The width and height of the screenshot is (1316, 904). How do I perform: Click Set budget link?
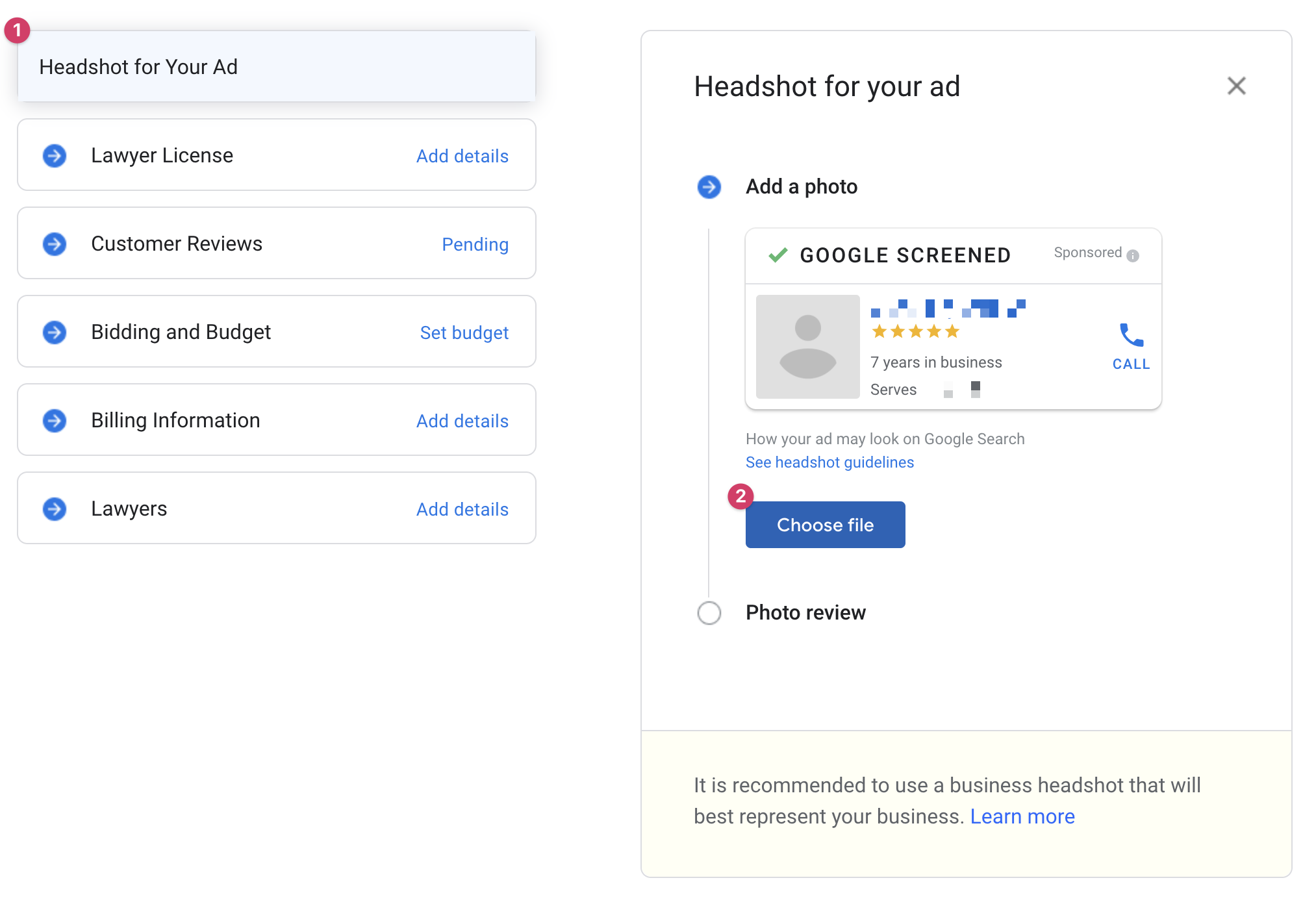464,333
